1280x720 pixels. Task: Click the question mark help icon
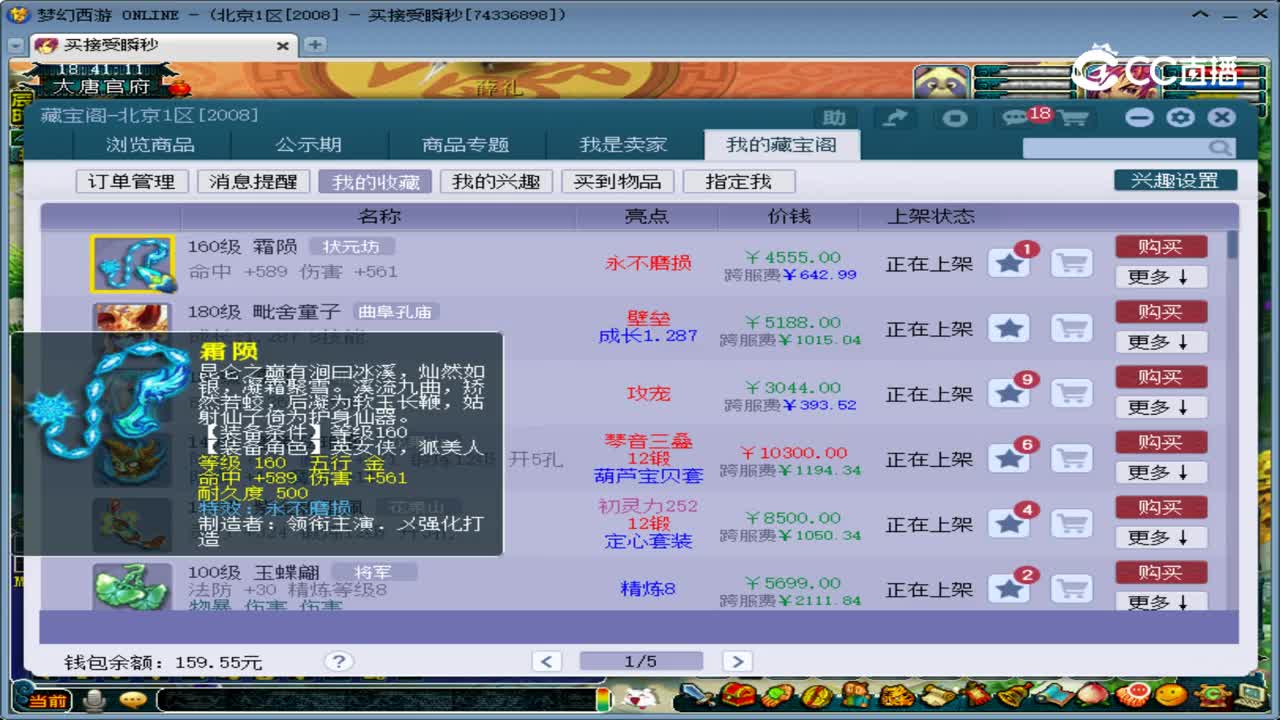339,661
